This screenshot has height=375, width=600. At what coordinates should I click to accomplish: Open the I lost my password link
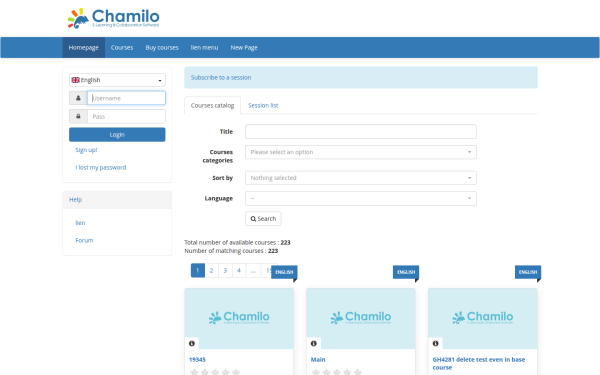point(101,168)
